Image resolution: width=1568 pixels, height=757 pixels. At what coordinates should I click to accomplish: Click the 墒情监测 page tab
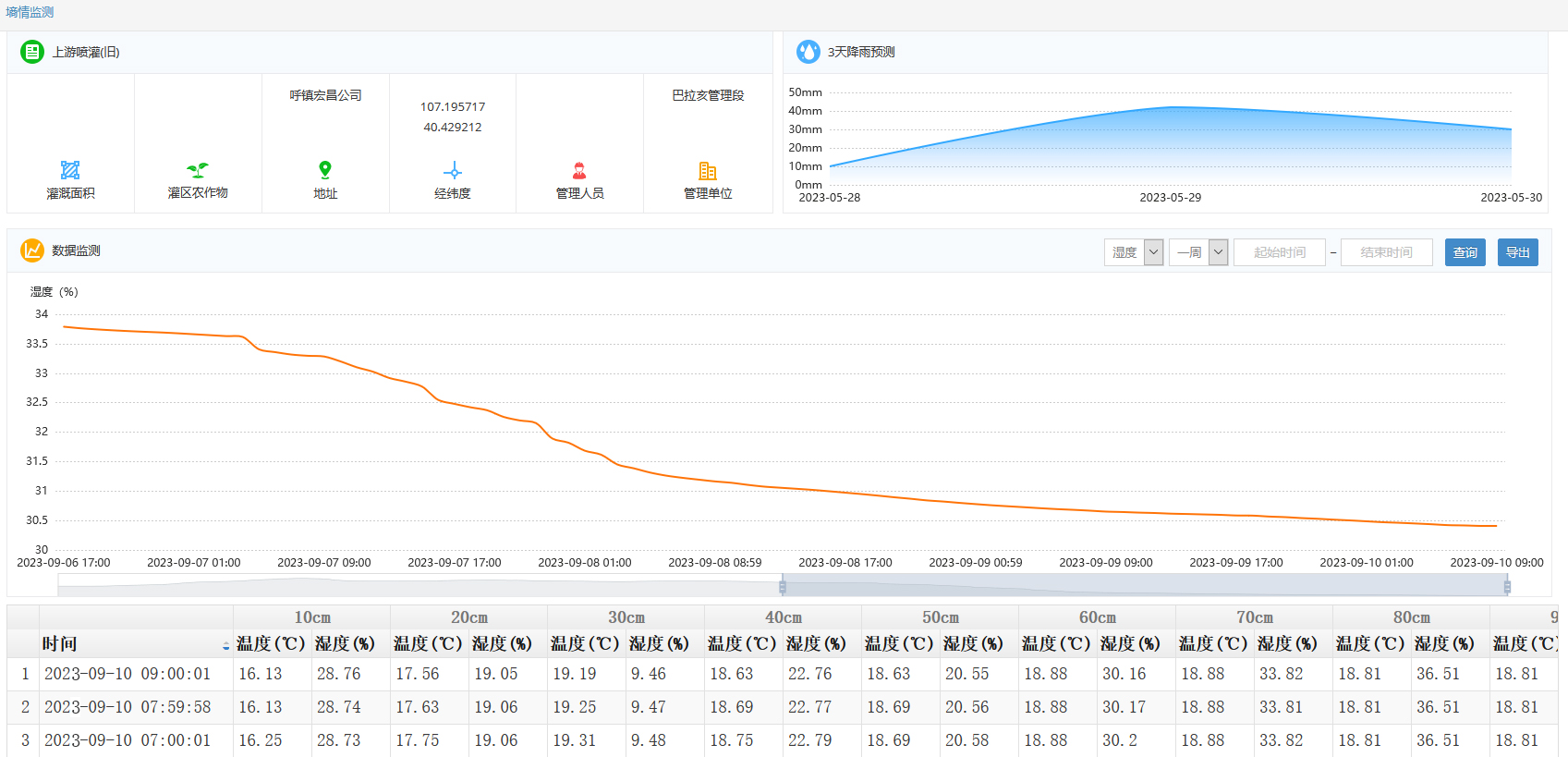point(30,12)
